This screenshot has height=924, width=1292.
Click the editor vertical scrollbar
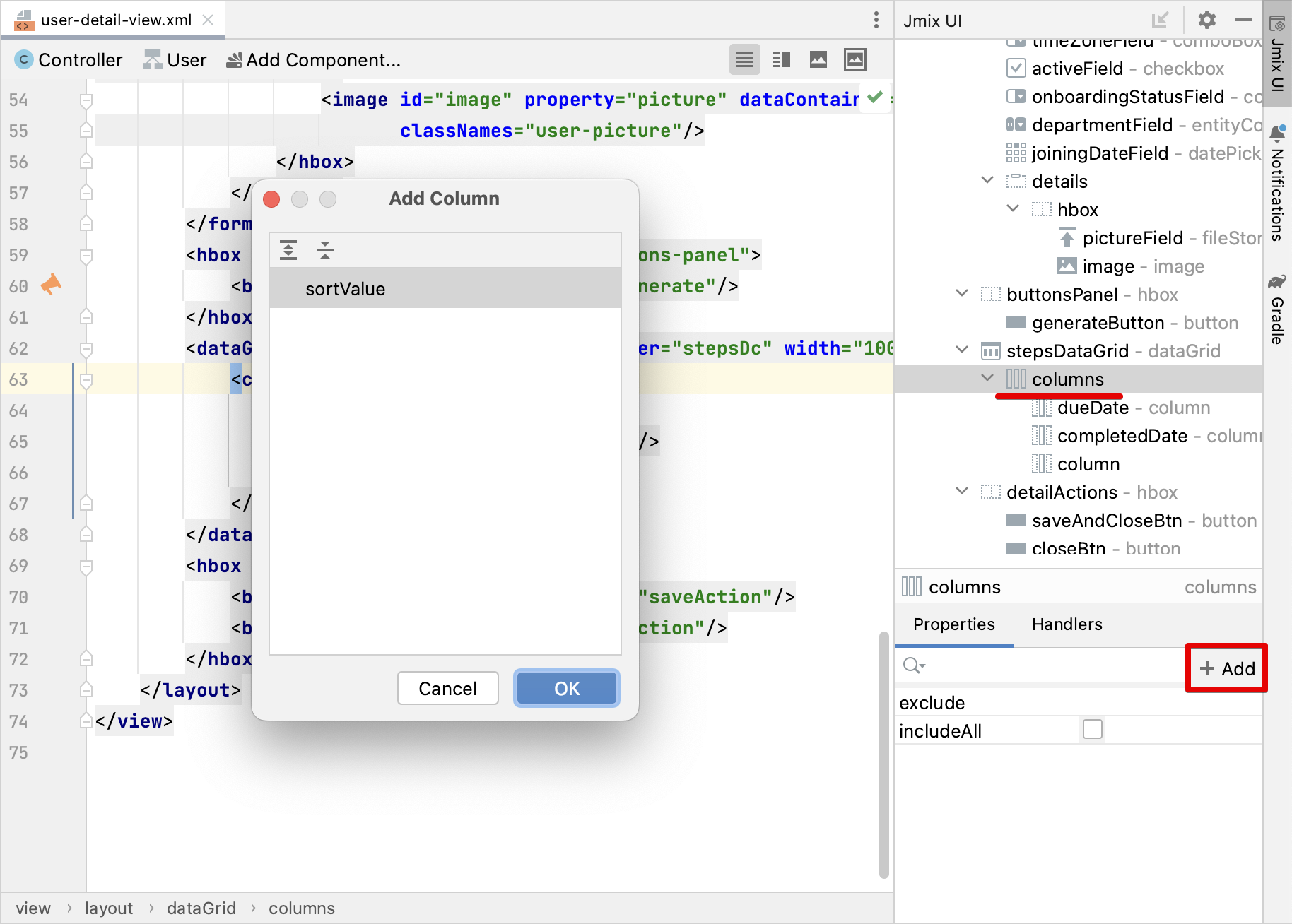click(x=883, y=754)
